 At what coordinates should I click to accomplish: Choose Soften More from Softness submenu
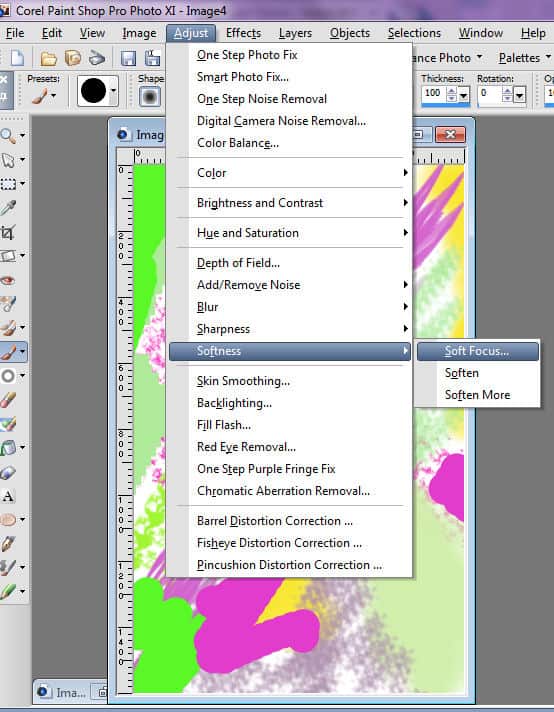[x=478, y=395]
